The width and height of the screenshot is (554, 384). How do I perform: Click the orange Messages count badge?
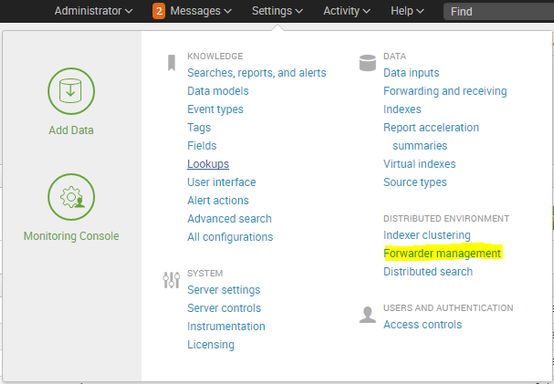pos(159,11)
